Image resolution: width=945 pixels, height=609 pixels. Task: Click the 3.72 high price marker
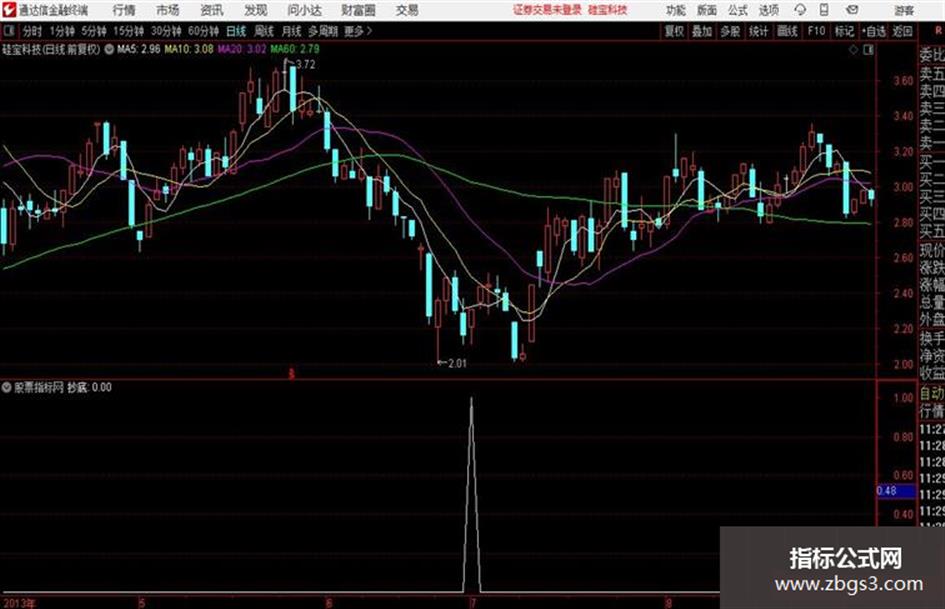[x=305, y=65]
